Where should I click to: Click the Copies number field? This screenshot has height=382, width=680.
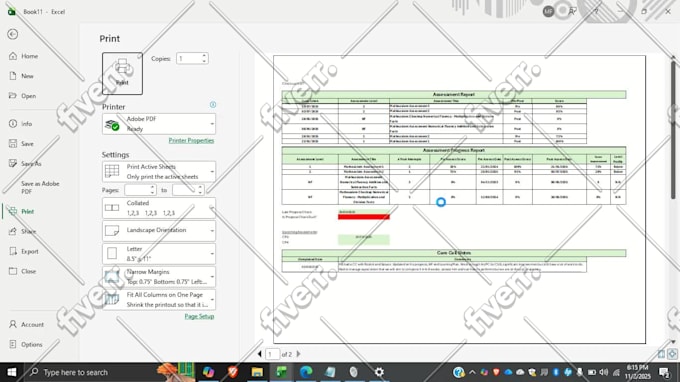pos(188,58)
